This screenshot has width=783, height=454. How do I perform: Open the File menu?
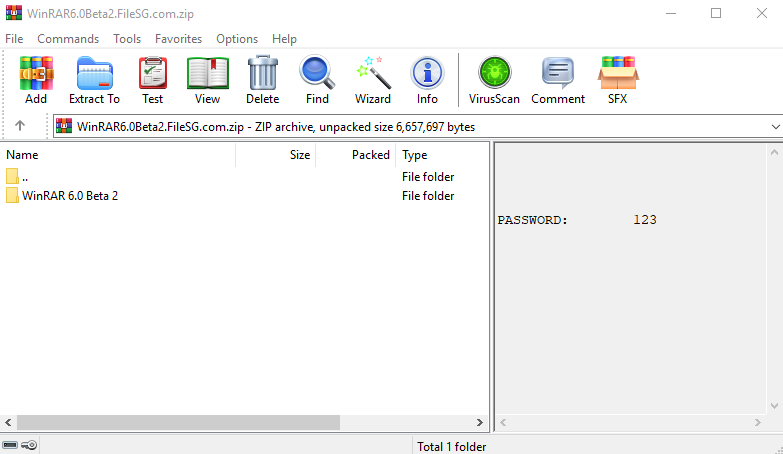click(x=14, y=39)
